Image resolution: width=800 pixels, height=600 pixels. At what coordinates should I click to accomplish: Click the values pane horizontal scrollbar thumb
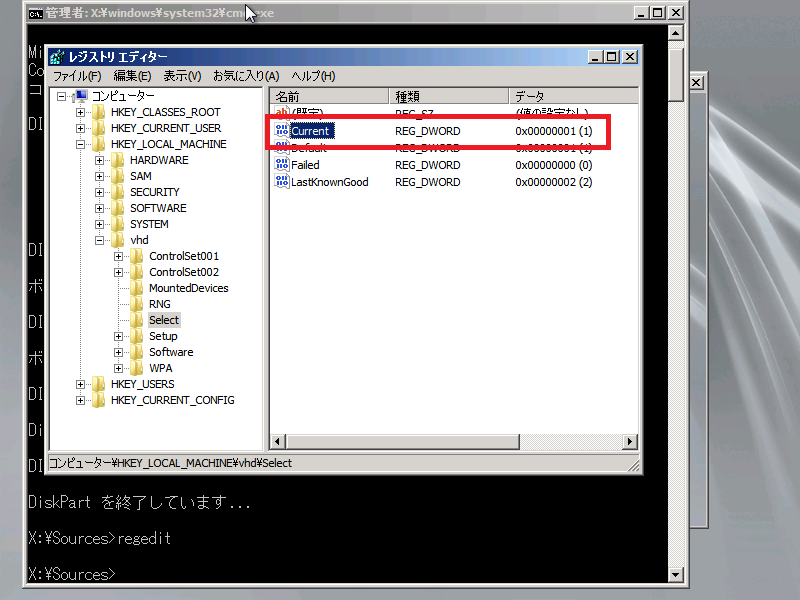point(403,441)
